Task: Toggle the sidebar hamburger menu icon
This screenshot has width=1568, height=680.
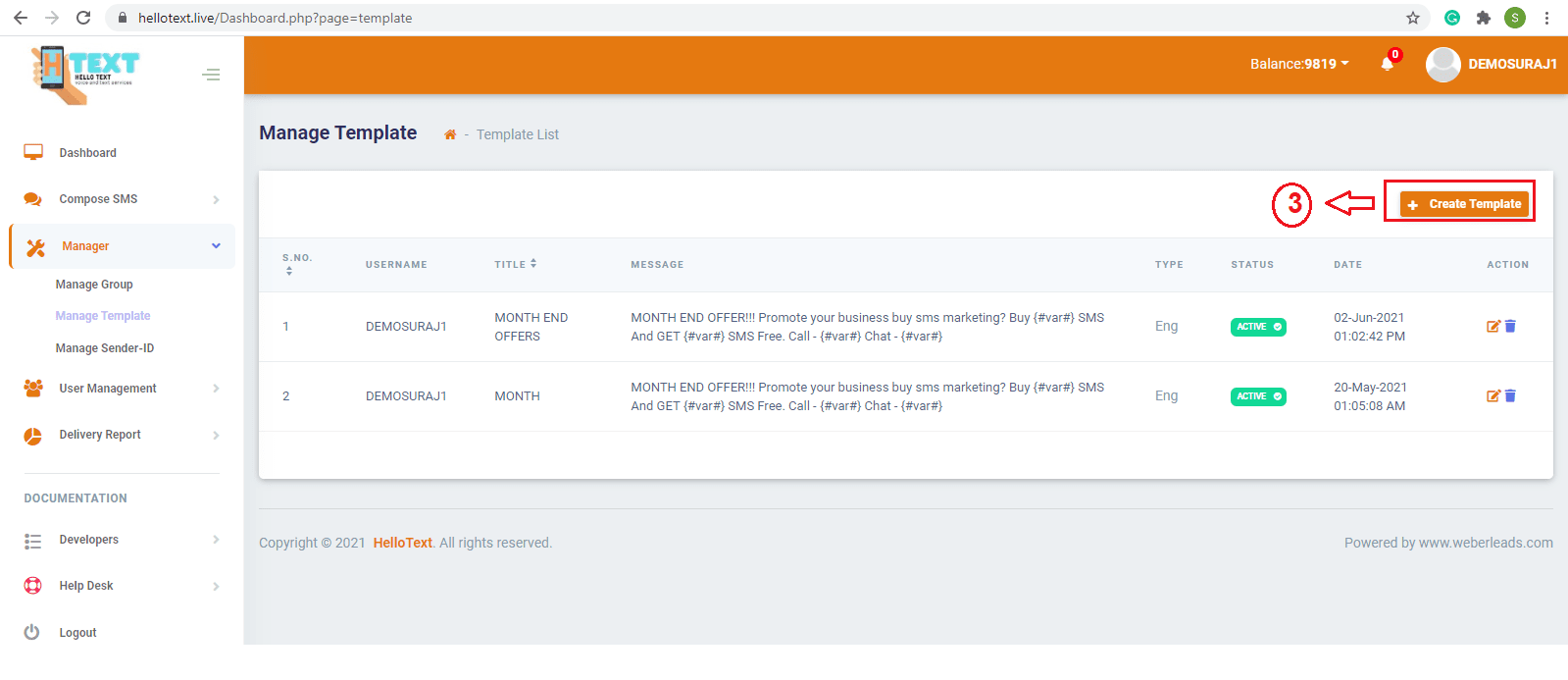Action: 211,75
